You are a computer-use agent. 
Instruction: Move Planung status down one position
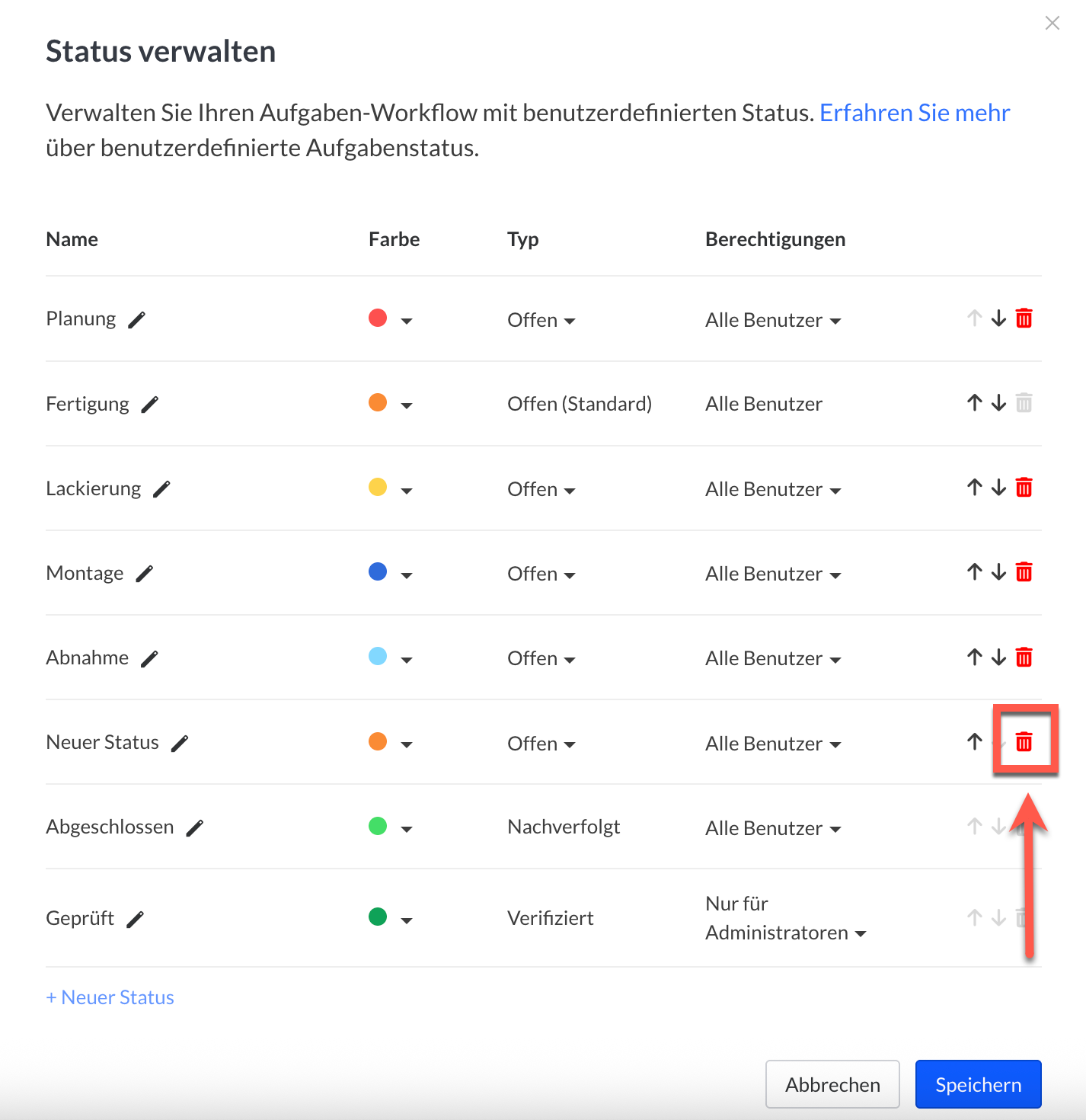coord(998,318)
